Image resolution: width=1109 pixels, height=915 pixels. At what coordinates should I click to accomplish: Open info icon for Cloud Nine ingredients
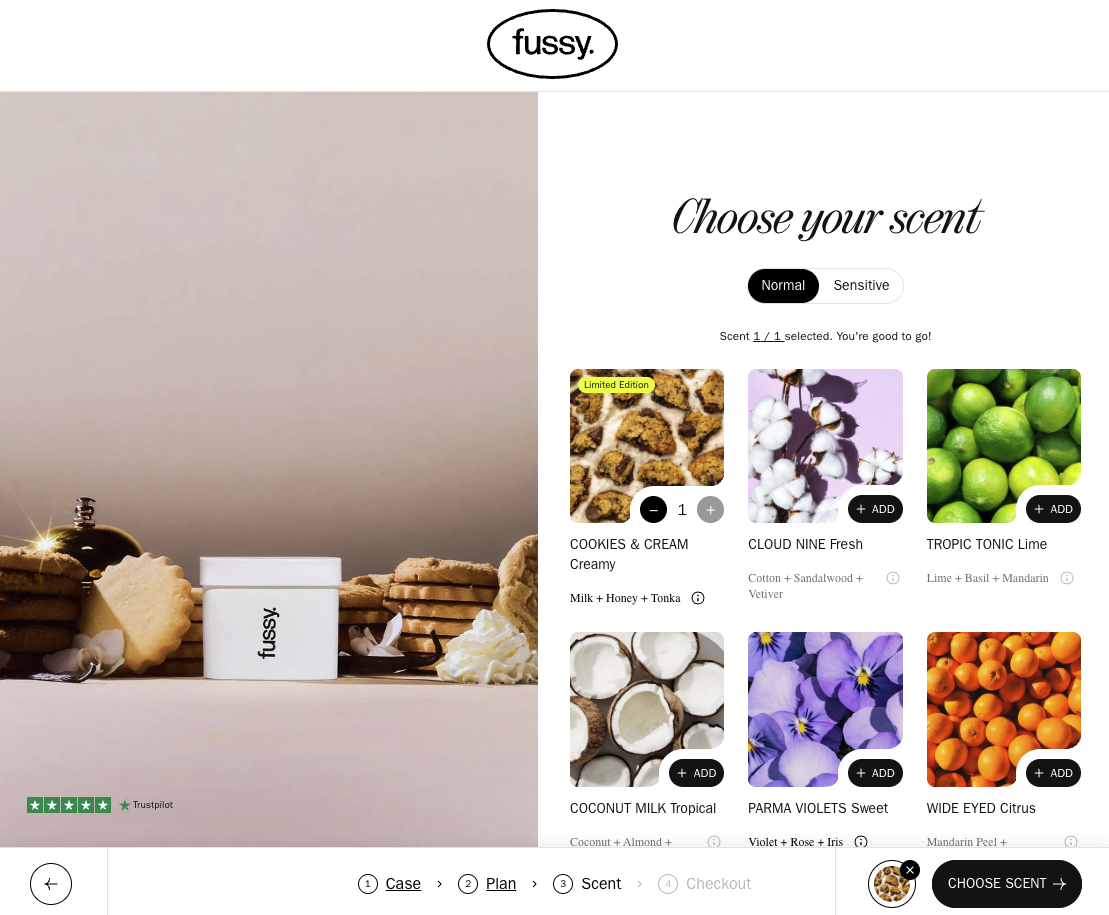pos(893,578)
